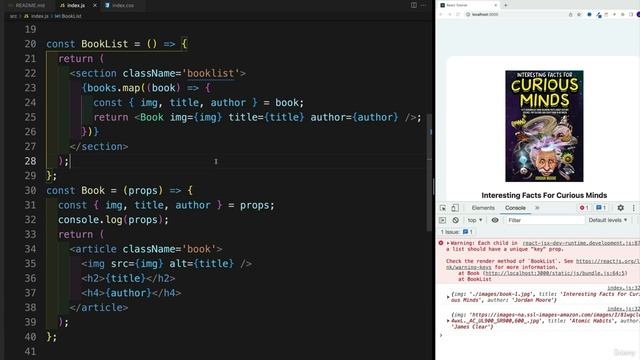Open the editor More Actions ellipsis
640x360 pixels.
click(x=424, y=5)
